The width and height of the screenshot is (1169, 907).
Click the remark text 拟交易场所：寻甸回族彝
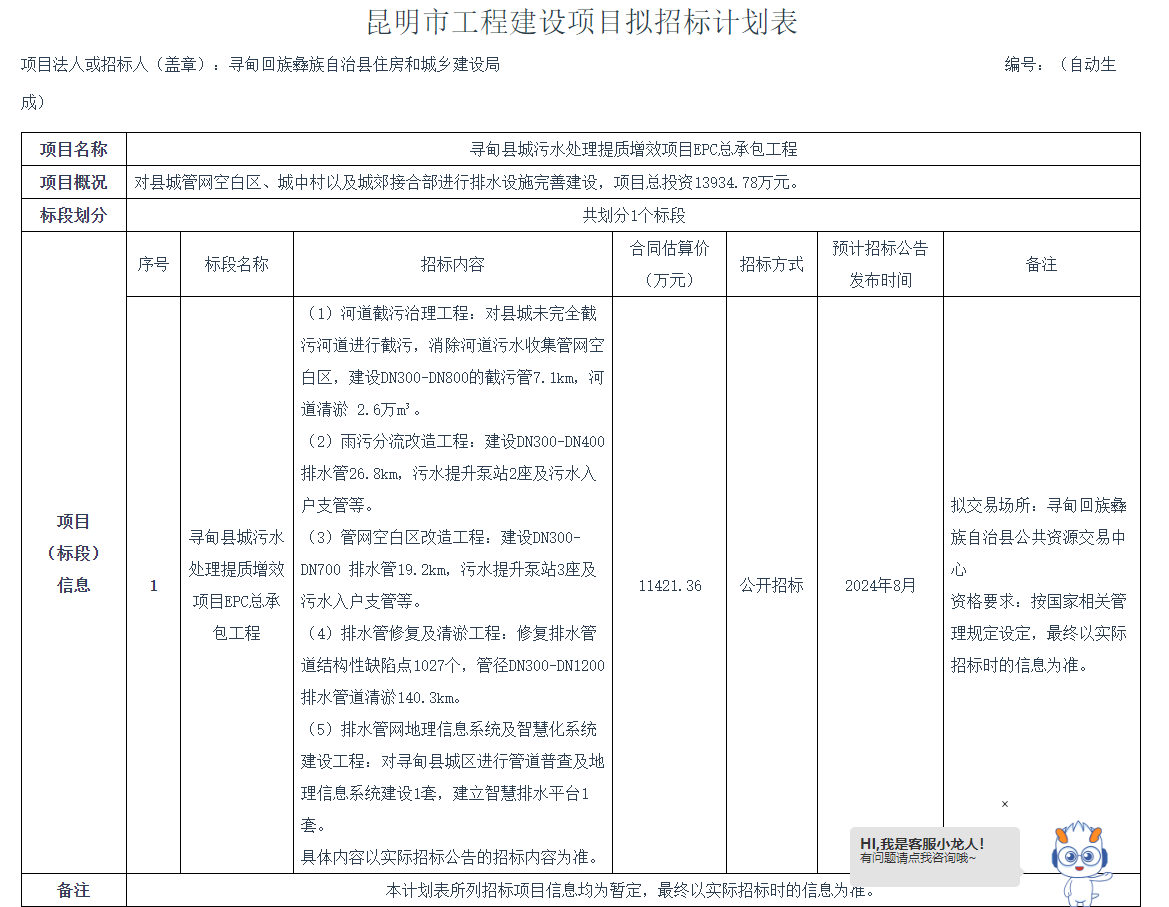[x=1039, y=505]
